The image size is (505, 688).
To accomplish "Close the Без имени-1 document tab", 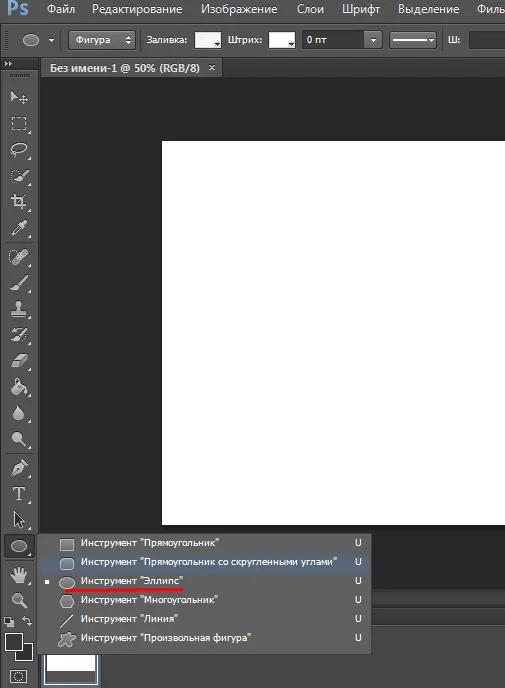I will click(212, 68).
